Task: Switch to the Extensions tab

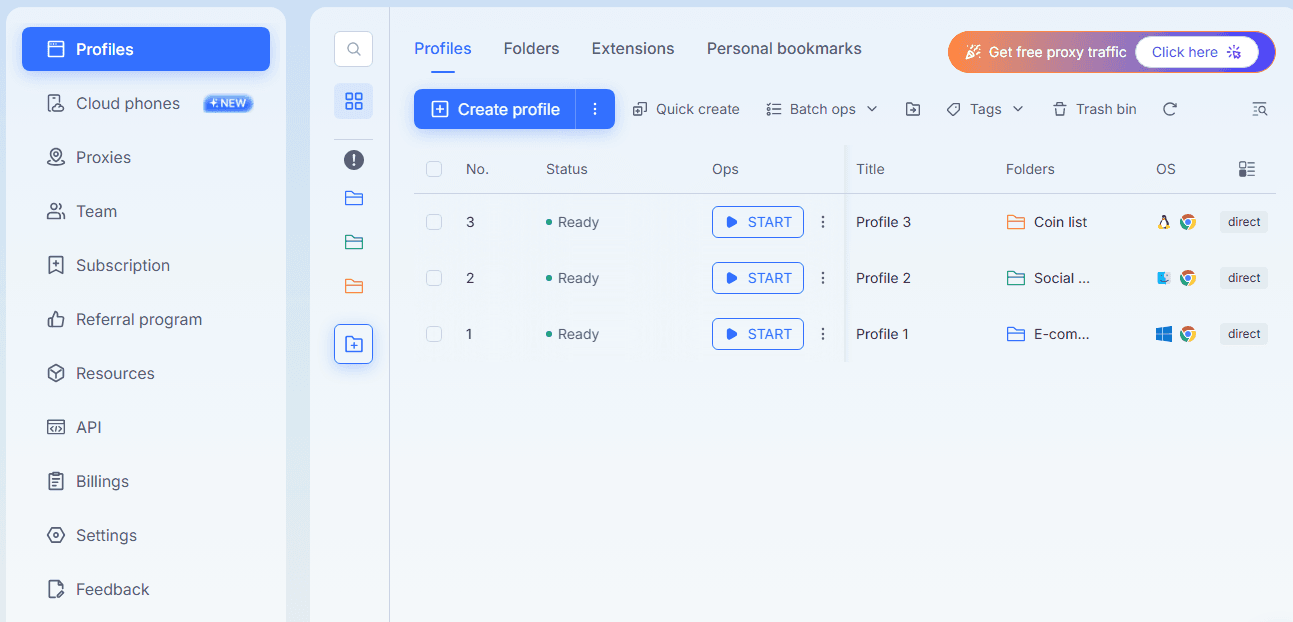Action: 632,49
